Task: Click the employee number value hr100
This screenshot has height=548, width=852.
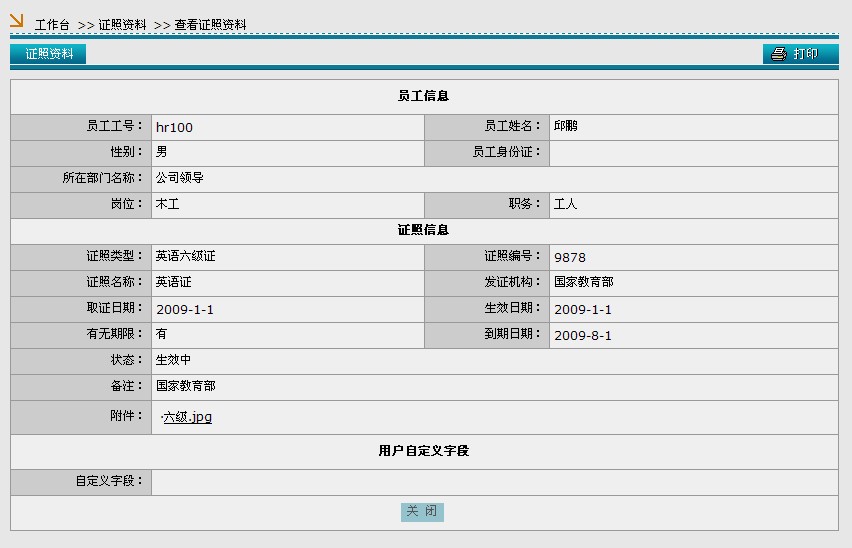Action: [174, 127]
